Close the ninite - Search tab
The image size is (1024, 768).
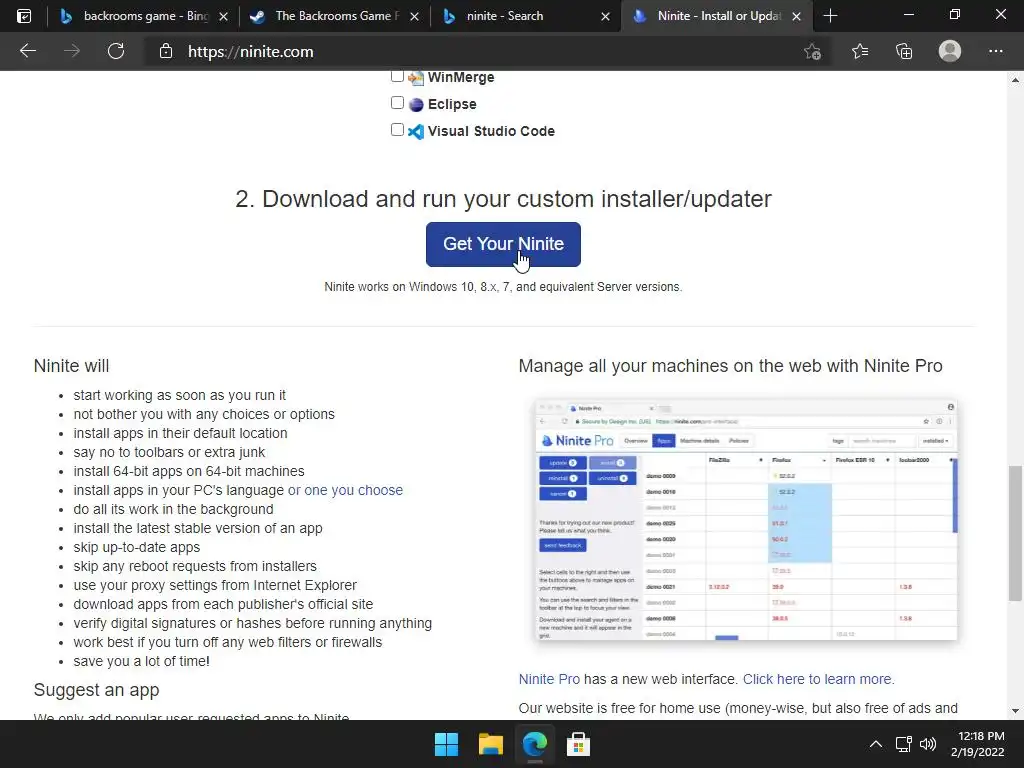(x=605, y=16)
